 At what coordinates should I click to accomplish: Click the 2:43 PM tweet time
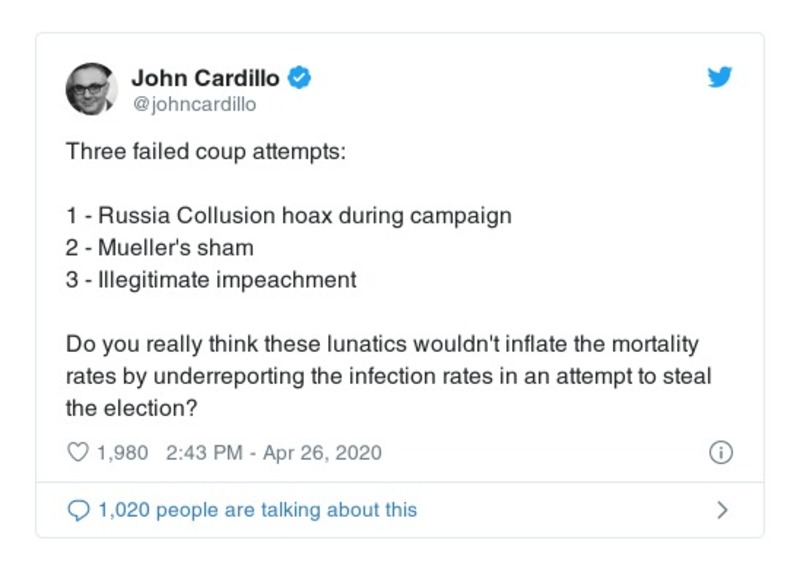204,453
